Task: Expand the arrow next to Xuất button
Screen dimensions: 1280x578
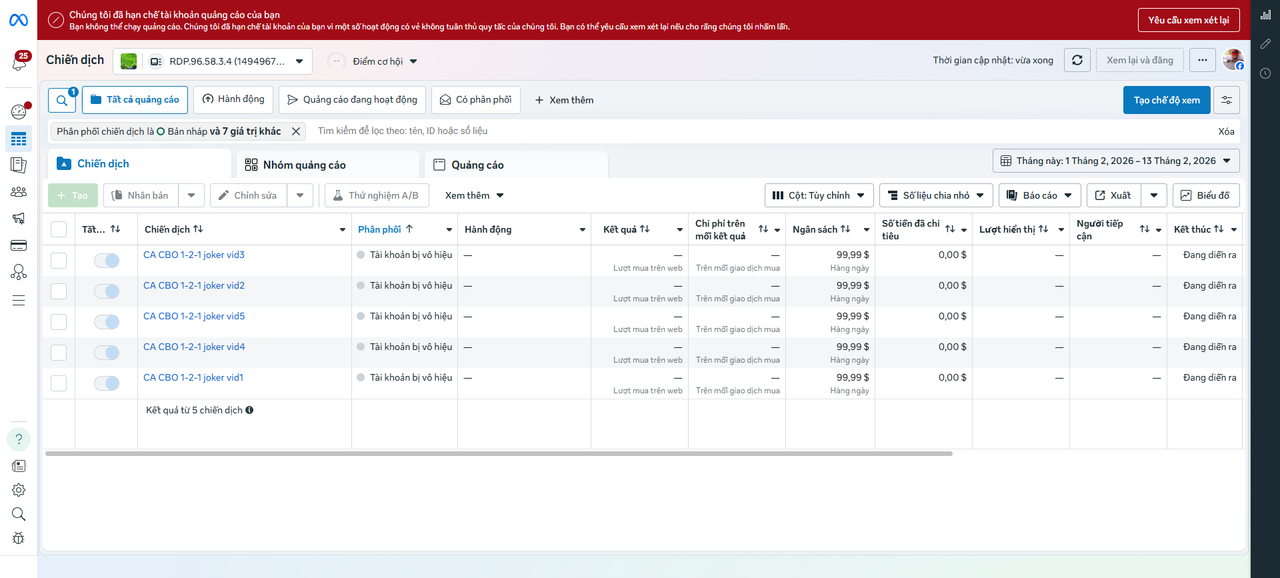Action: [1155, 195]
